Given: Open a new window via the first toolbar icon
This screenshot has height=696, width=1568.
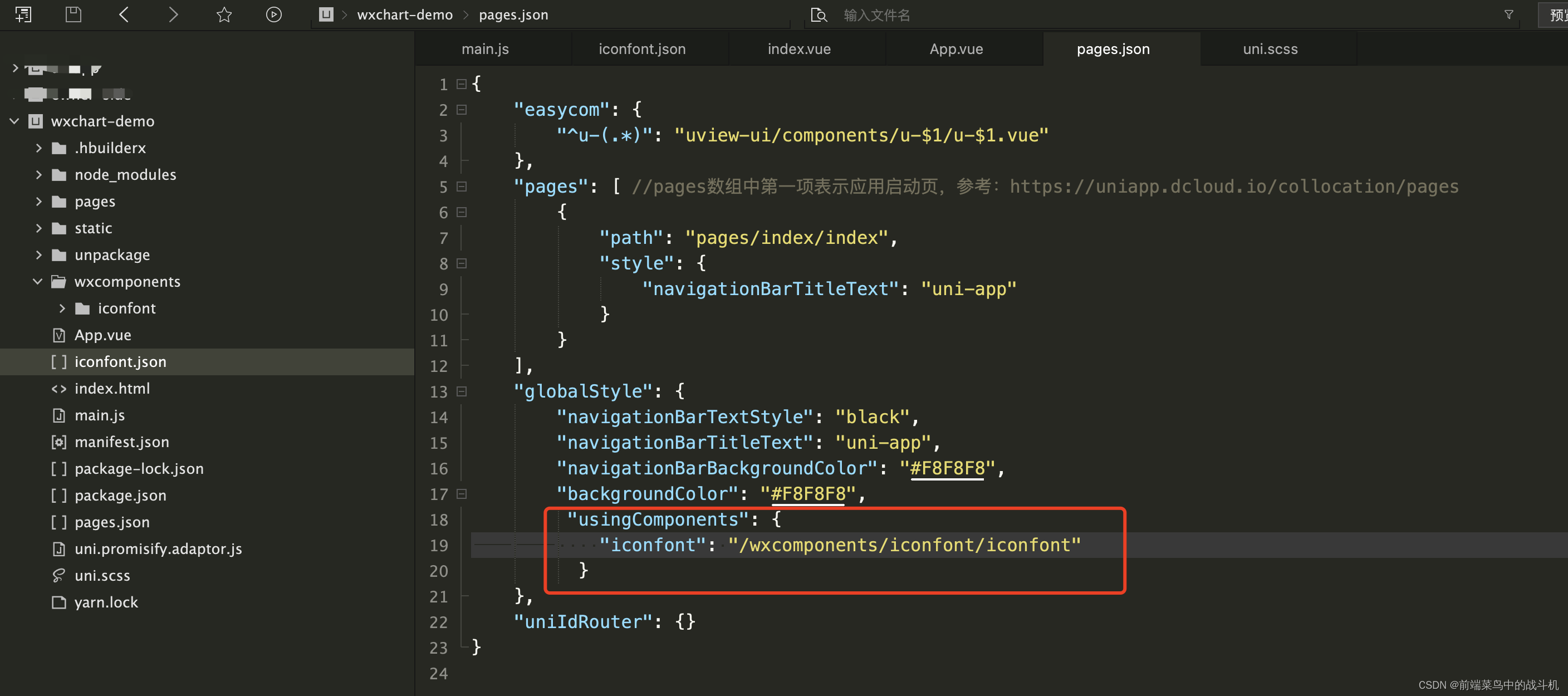Looking at the screenshot, I should (23, 14).
